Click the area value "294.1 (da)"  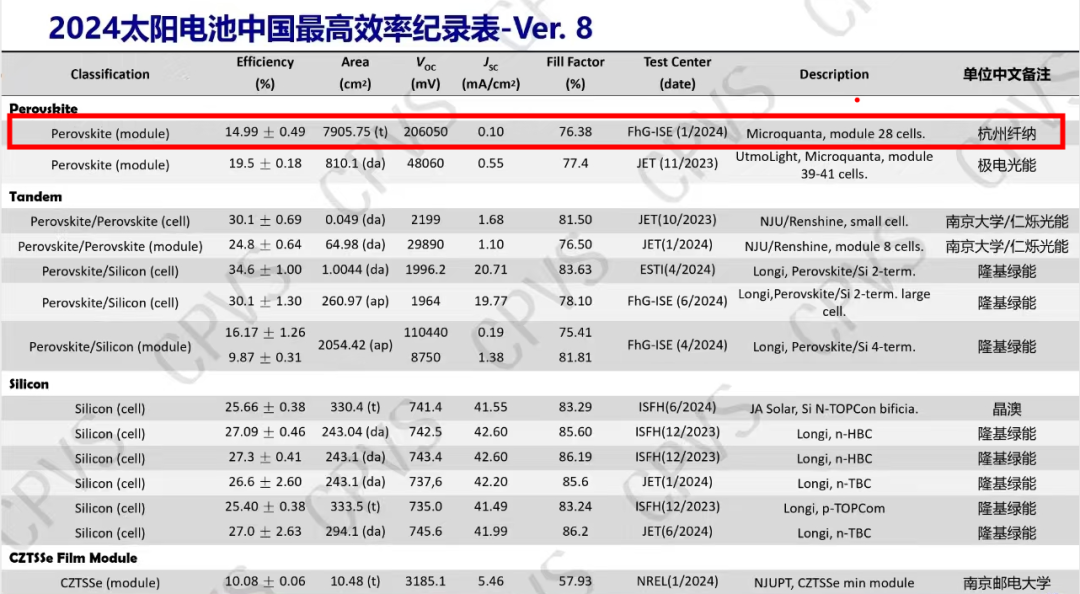[x=355, y=531]
